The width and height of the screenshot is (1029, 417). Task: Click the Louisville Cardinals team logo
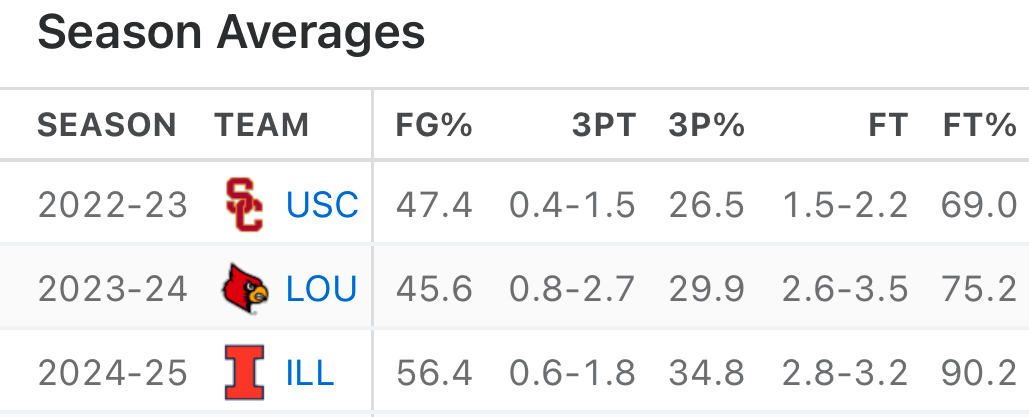[x=245, y=289]
